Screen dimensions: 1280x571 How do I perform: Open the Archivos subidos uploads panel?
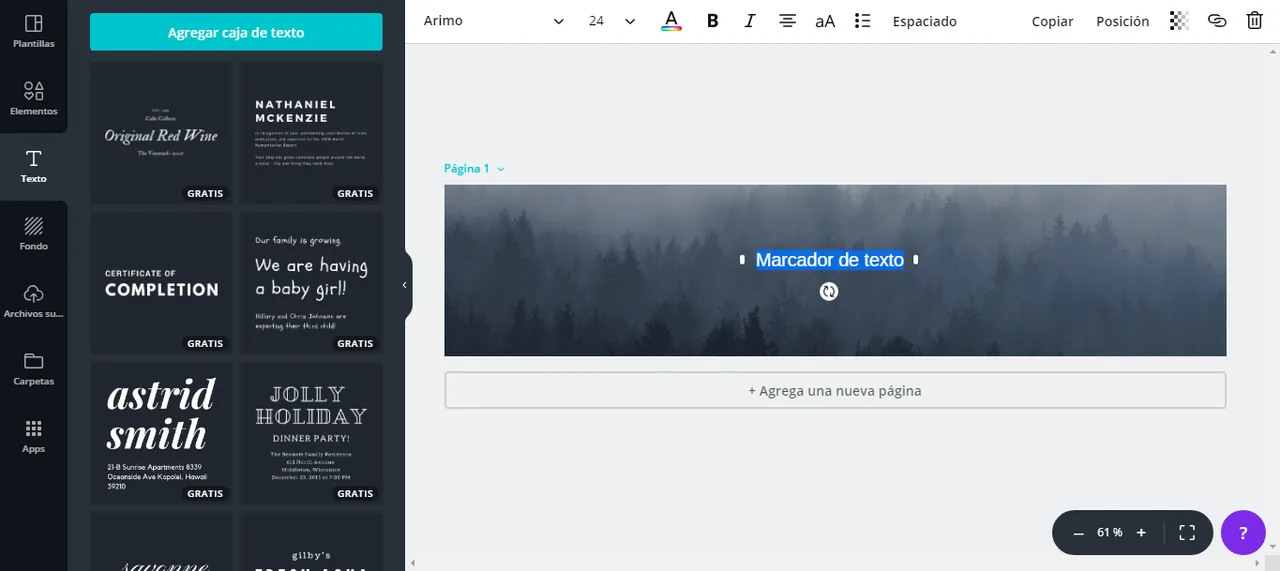(x=33, y=301)
